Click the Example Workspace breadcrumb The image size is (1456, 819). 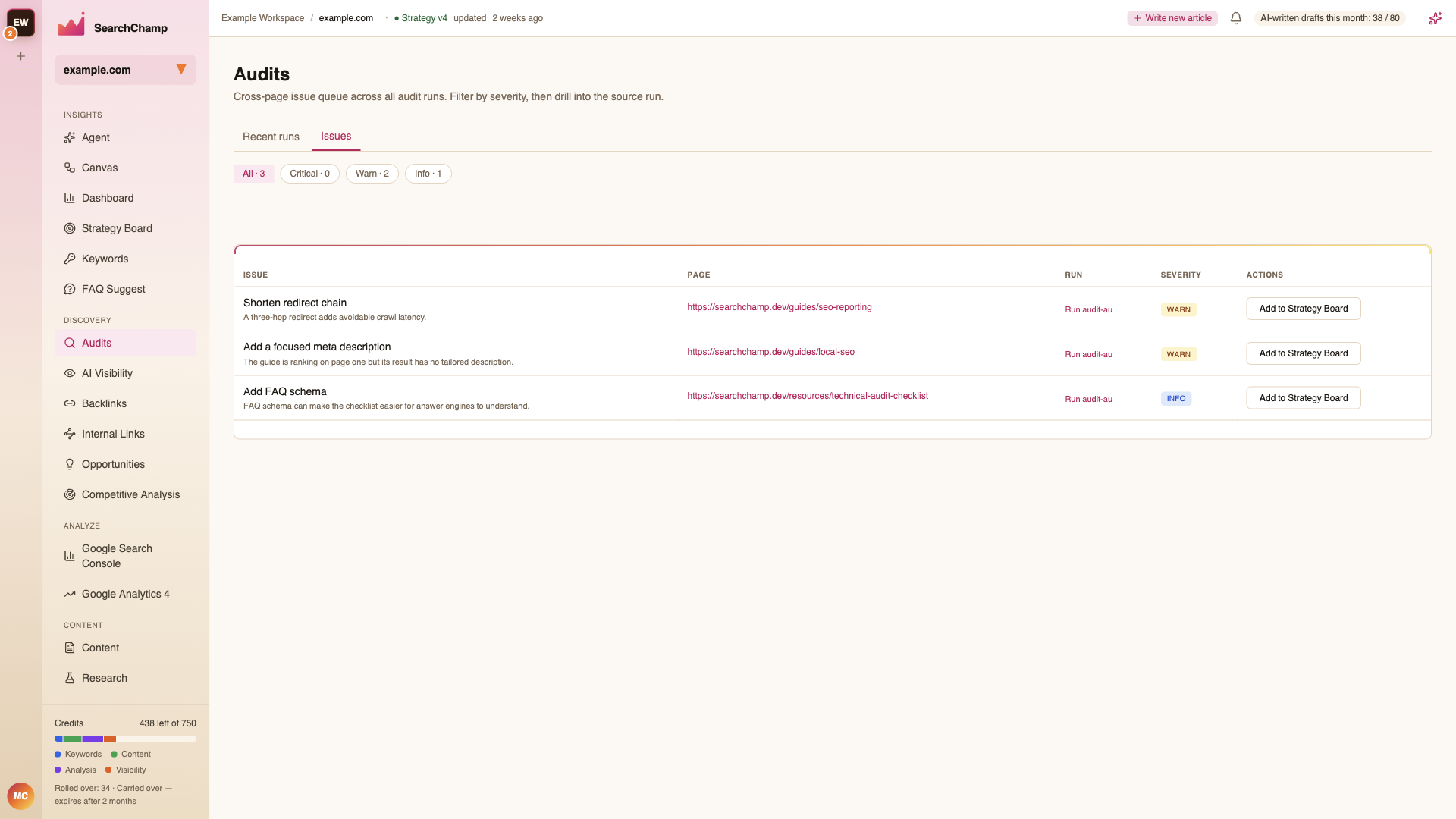pyautogui.click(x=262, y=18)
